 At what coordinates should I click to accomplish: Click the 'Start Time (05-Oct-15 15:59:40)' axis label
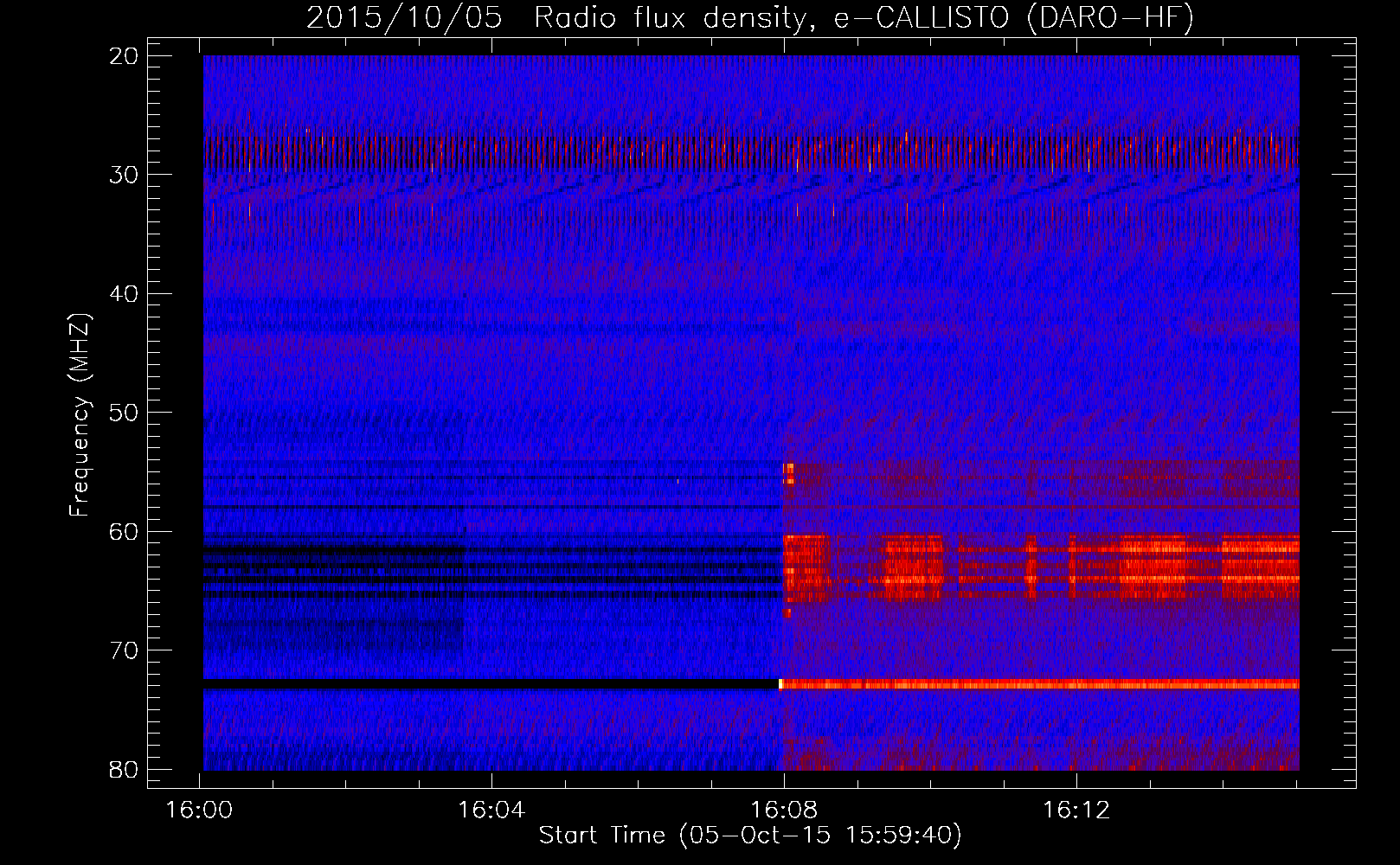tap(750, 836)
